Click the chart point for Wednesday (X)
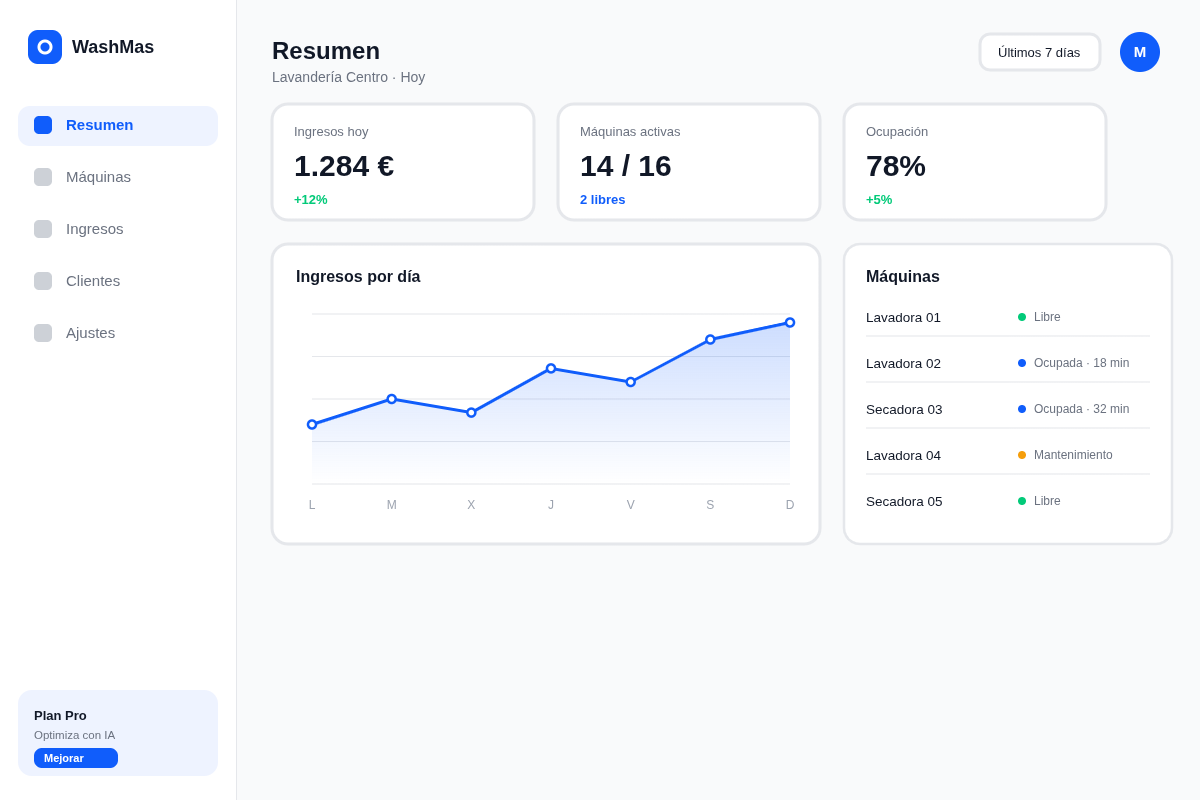Image resolution: width=1200 pixels, height=800 pixels. pos(471,412)
